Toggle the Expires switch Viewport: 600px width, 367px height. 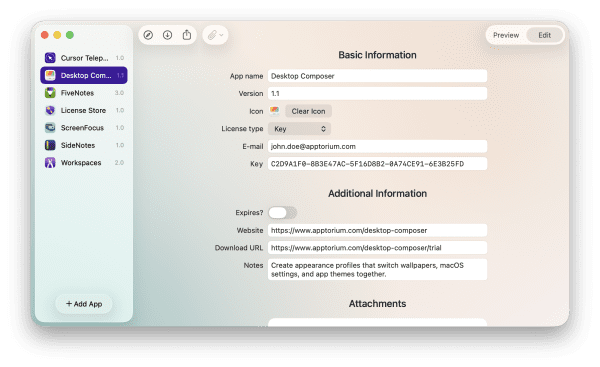pyautogui.click(x=282, y=213)
